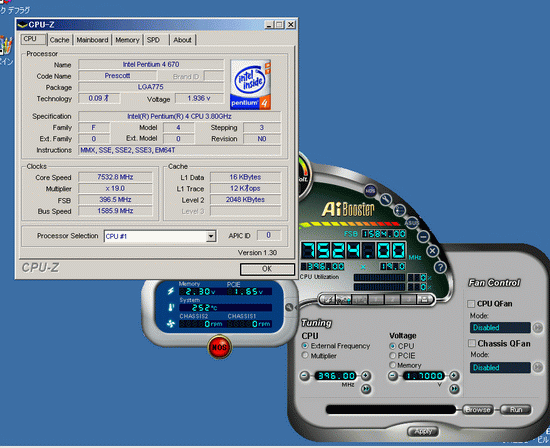Screen dimensions: 550x448
Task: Click the AI Booster X close icon
Action: click(x=432, y=251)
